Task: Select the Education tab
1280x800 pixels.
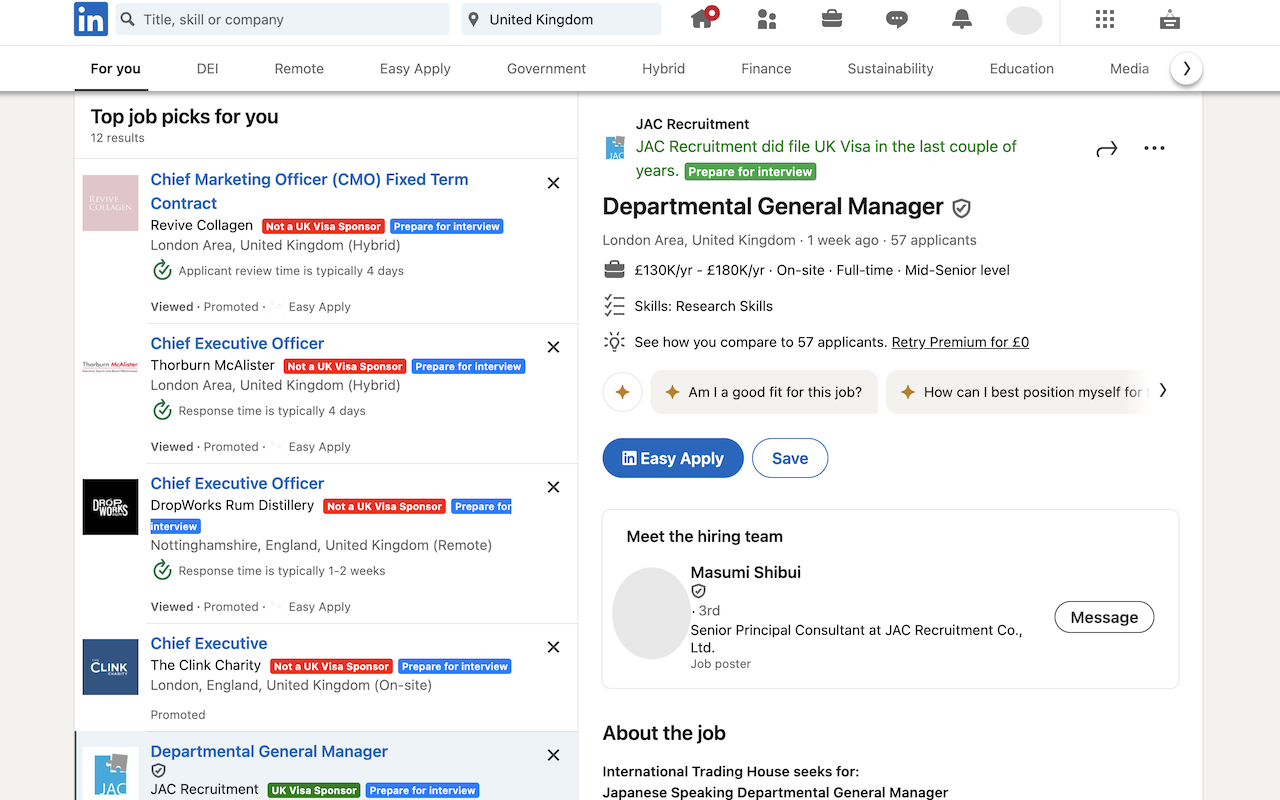Action: click(x=1022, y=69)
